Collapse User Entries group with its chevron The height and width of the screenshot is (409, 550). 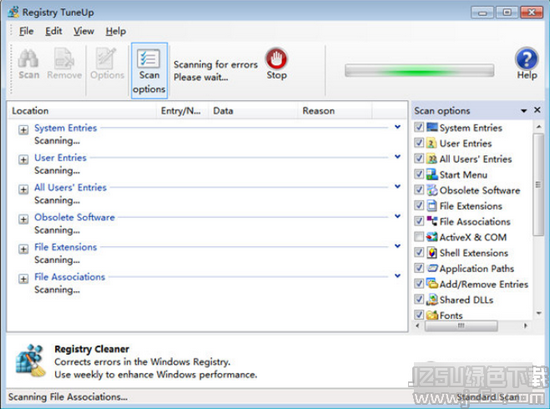click(x=397, y=157)
